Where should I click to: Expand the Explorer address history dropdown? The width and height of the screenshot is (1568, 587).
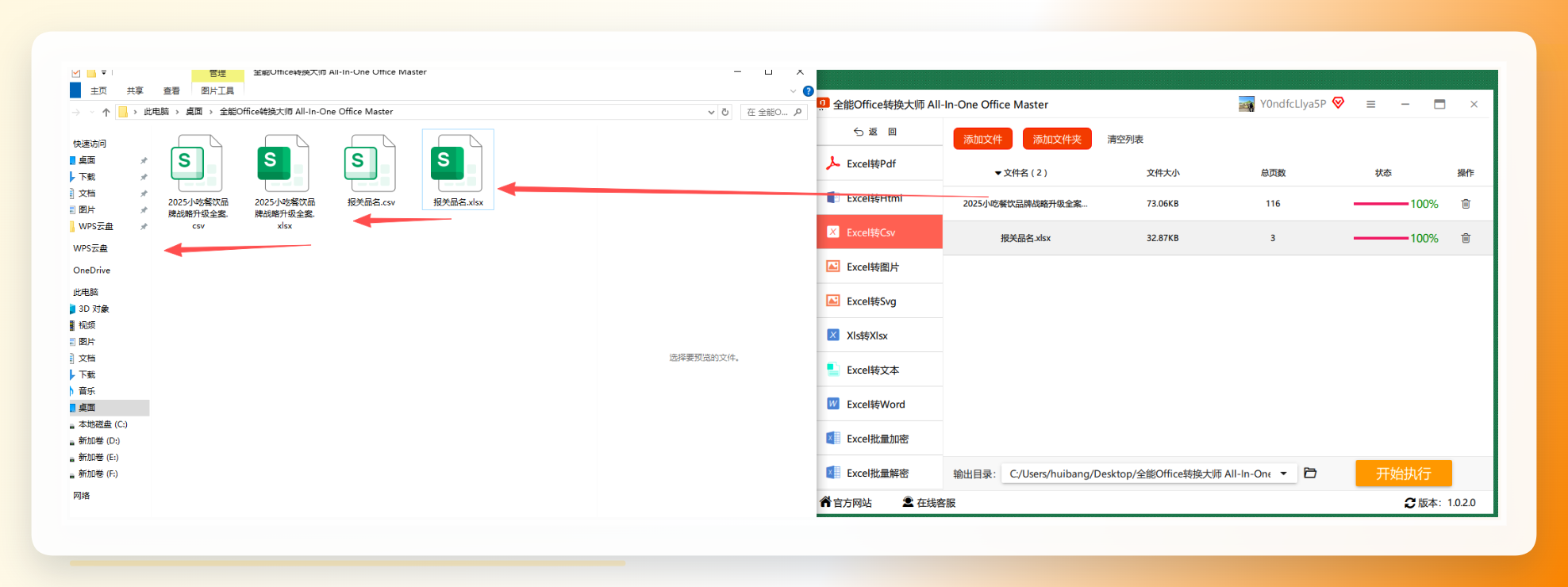tap(711, 112)
